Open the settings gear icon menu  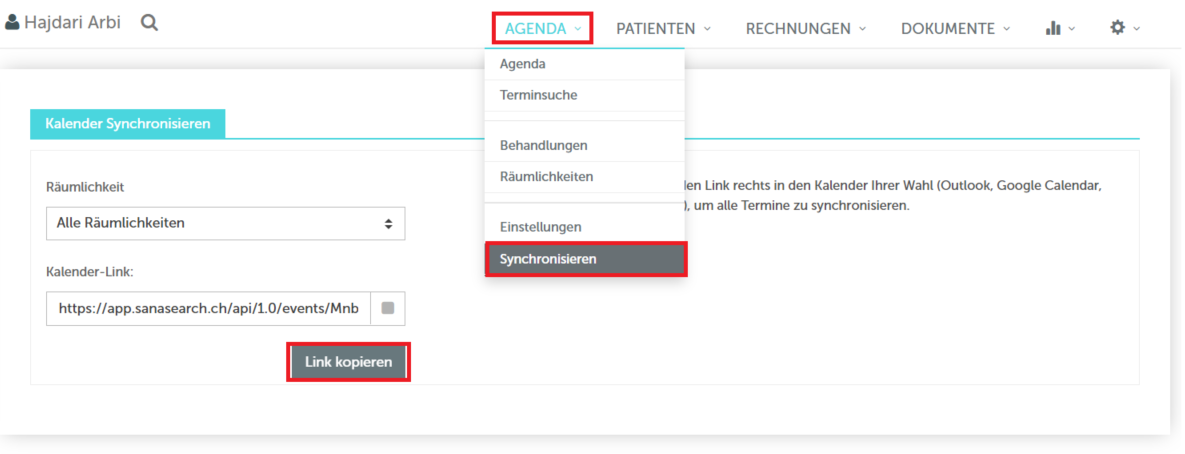[1125, 28]
